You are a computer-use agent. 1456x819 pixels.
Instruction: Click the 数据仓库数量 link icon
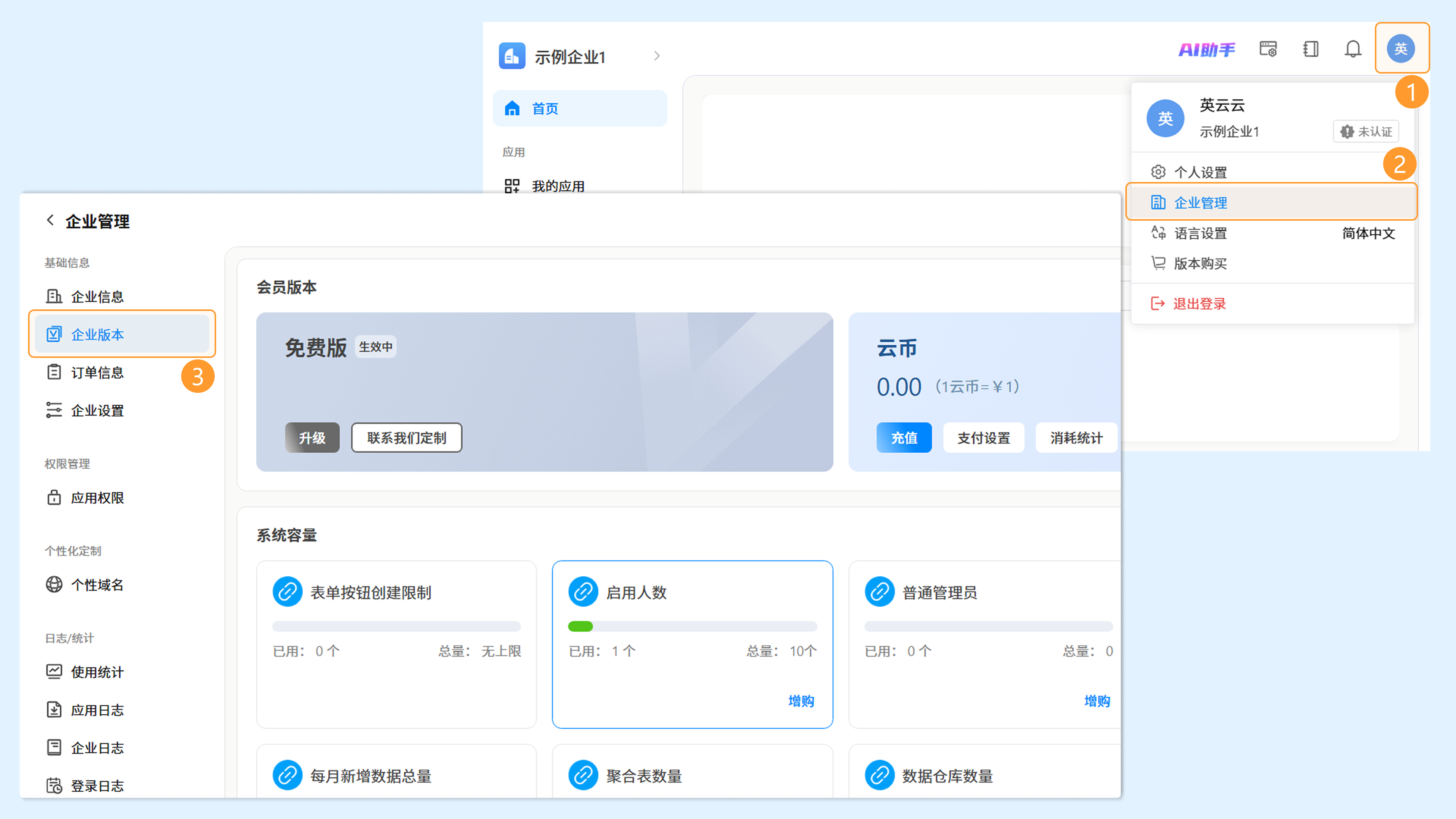point(879,775)
